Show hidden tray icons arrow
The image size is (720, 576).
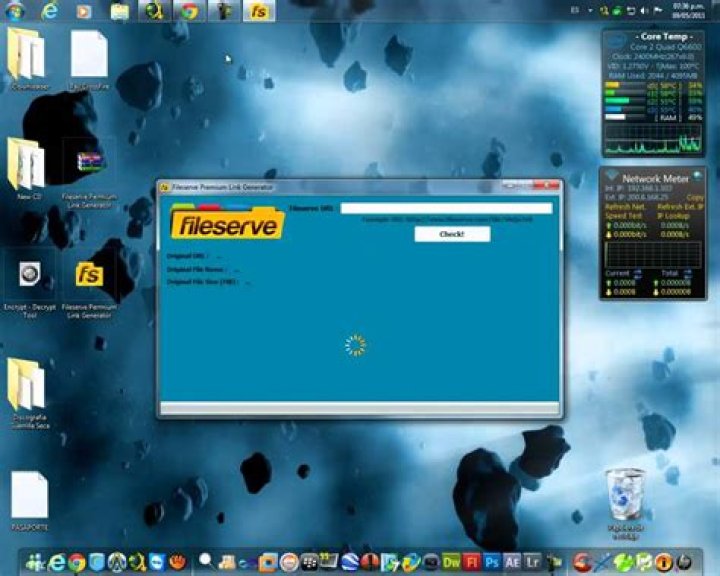click(590, 11)
